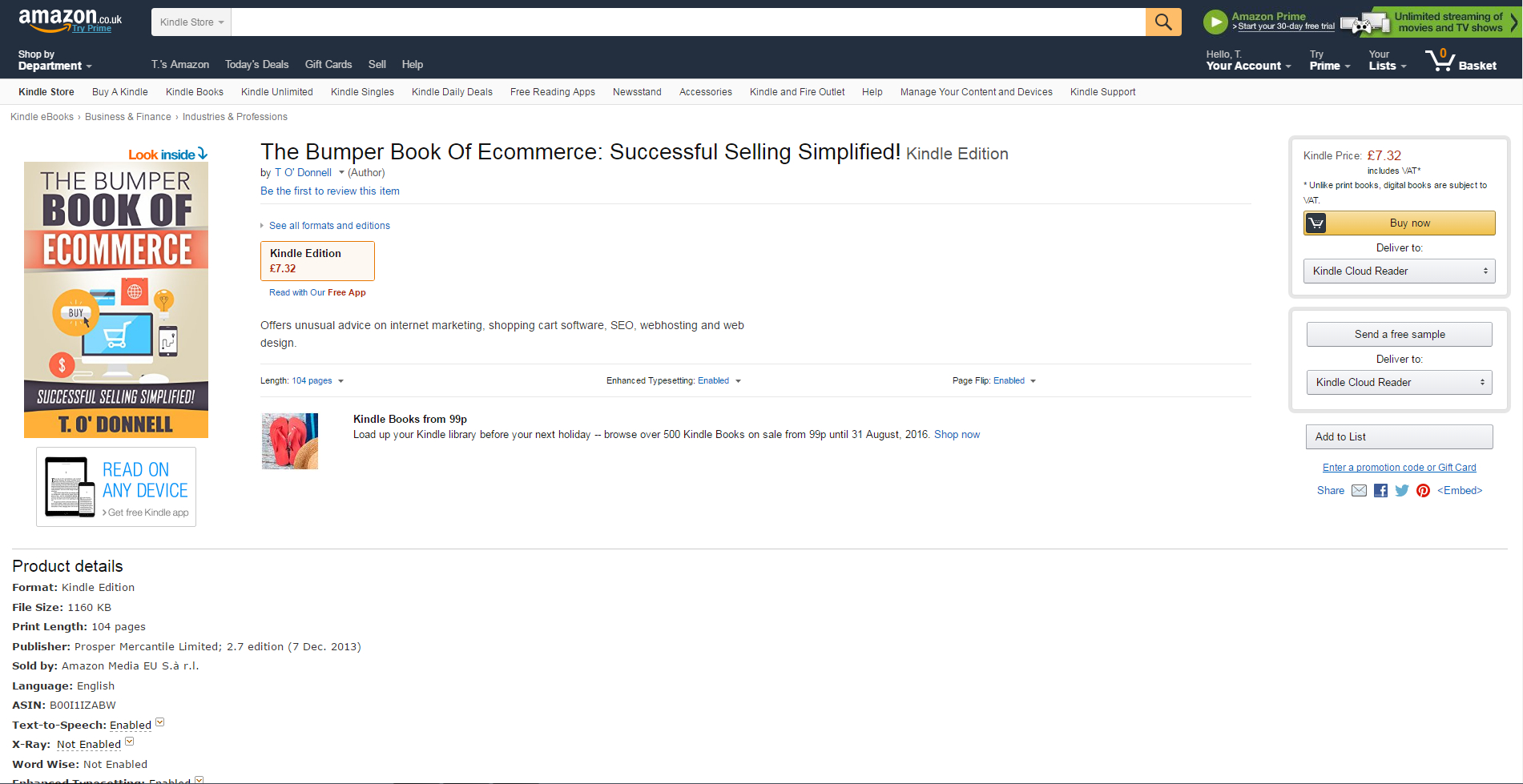The height and width of the screenshot is (784, 1523).
Task: Open the Kindle Store search category dropdown
Action: [191, 22]
